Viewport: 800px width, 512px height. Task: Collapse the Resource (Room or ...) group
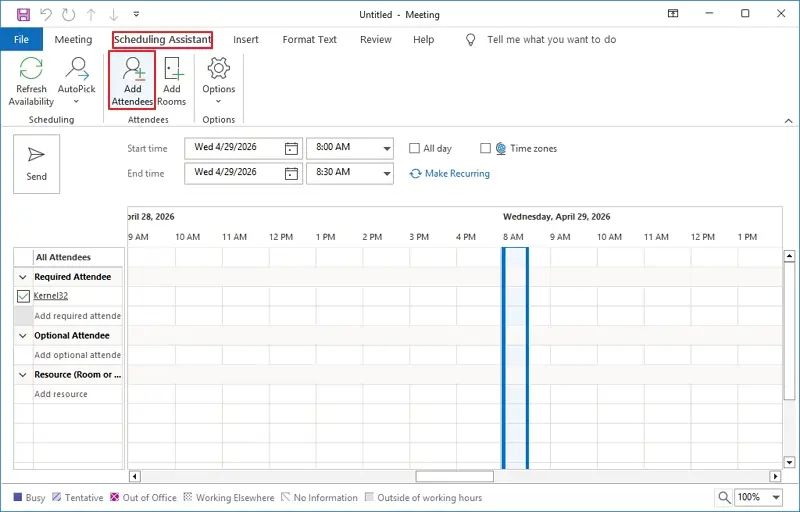(x=22, y=375)
